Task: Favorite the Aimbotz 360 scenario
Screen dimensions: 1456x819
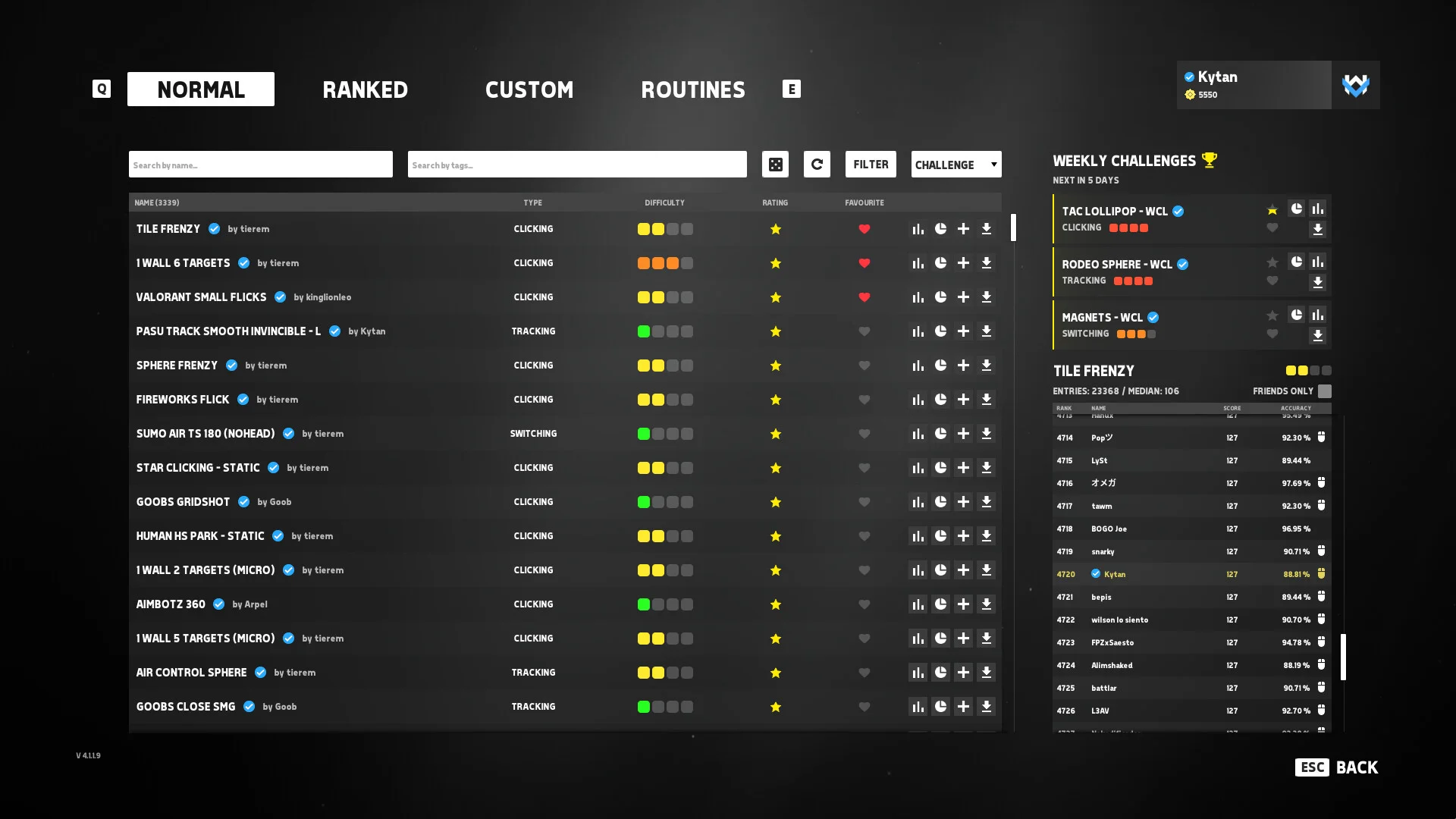Action: pos(864,604)
